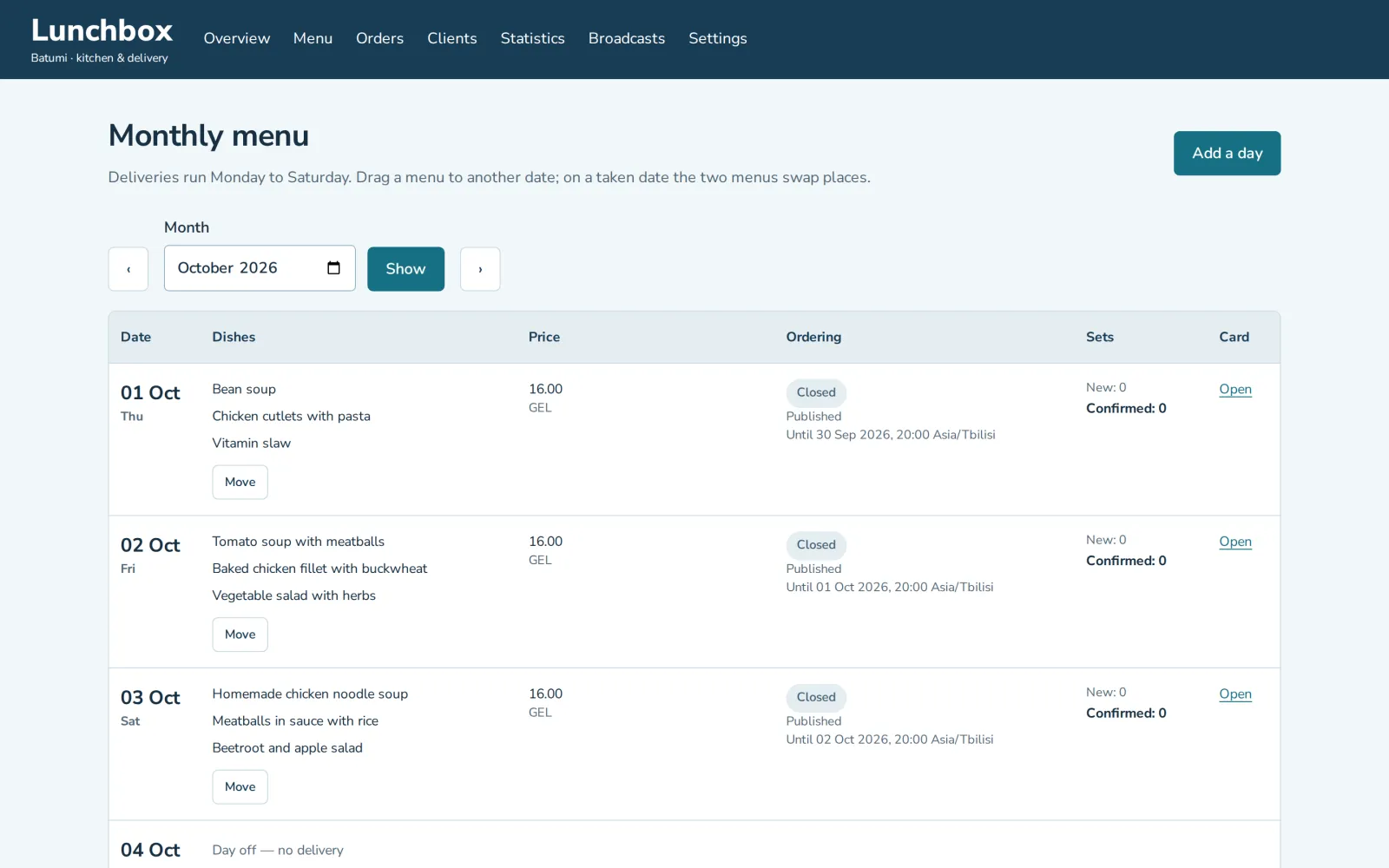1389x868 pixels.
Task: Open the Menu nav item
Action: tap(313, 38)
